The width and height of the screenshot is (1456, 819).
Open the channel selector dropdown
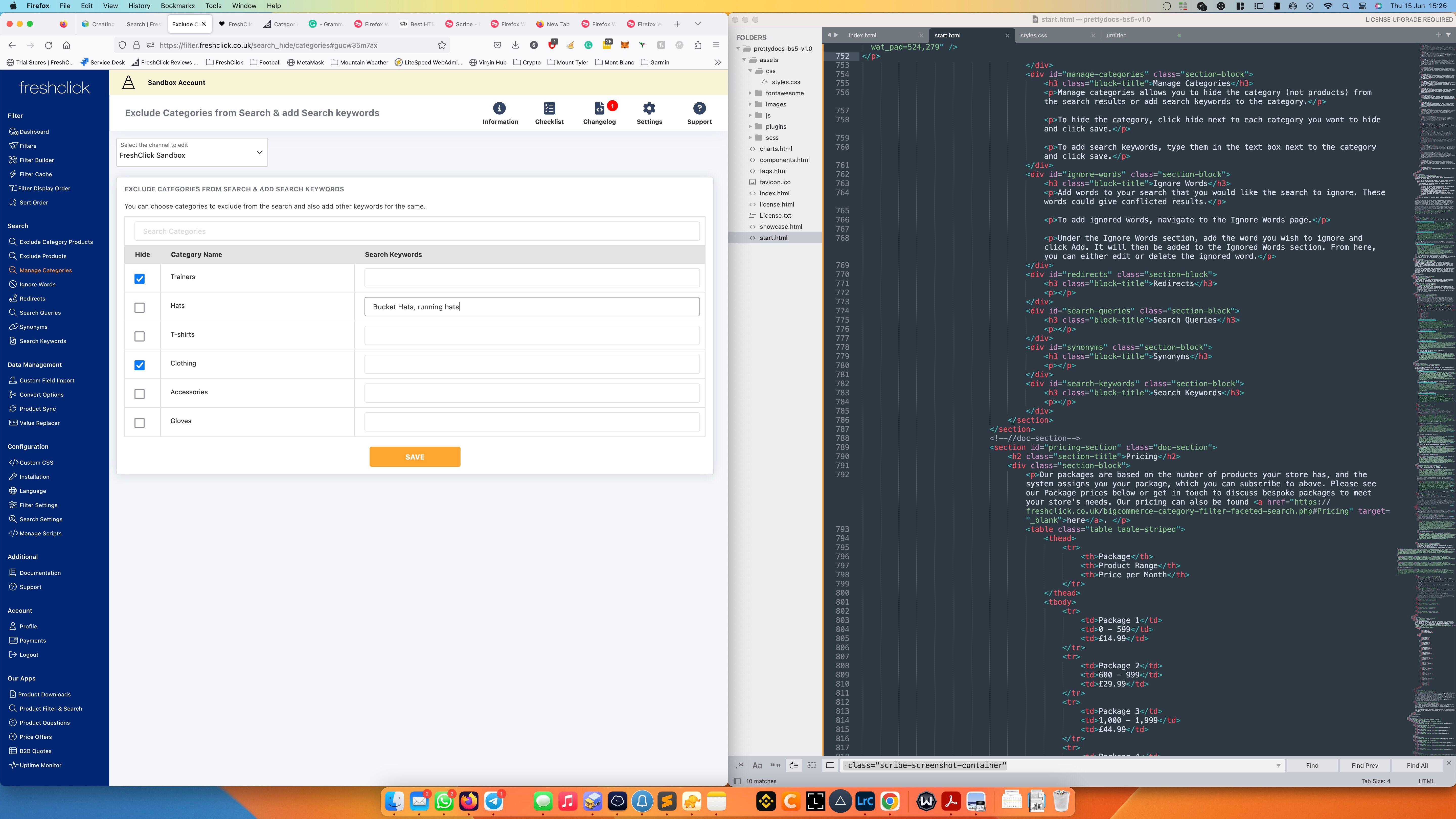coord(192,153)
